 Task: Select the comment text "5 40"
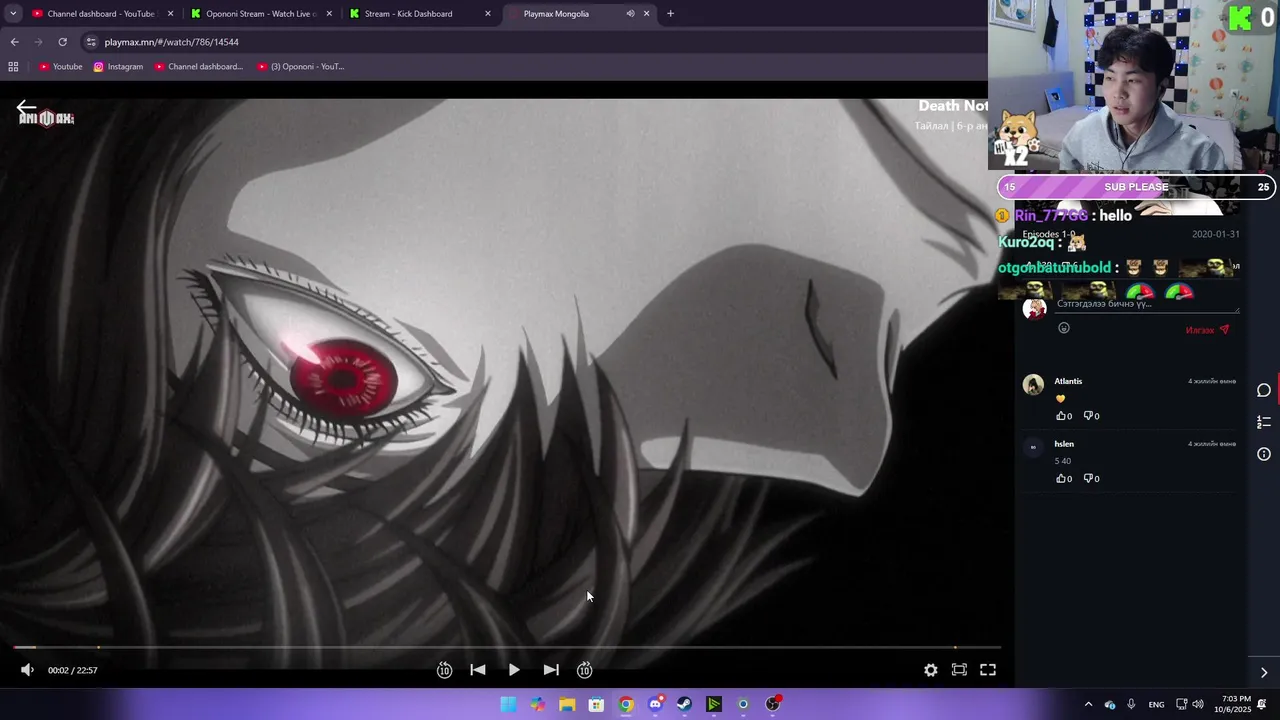coord(1062,461)
